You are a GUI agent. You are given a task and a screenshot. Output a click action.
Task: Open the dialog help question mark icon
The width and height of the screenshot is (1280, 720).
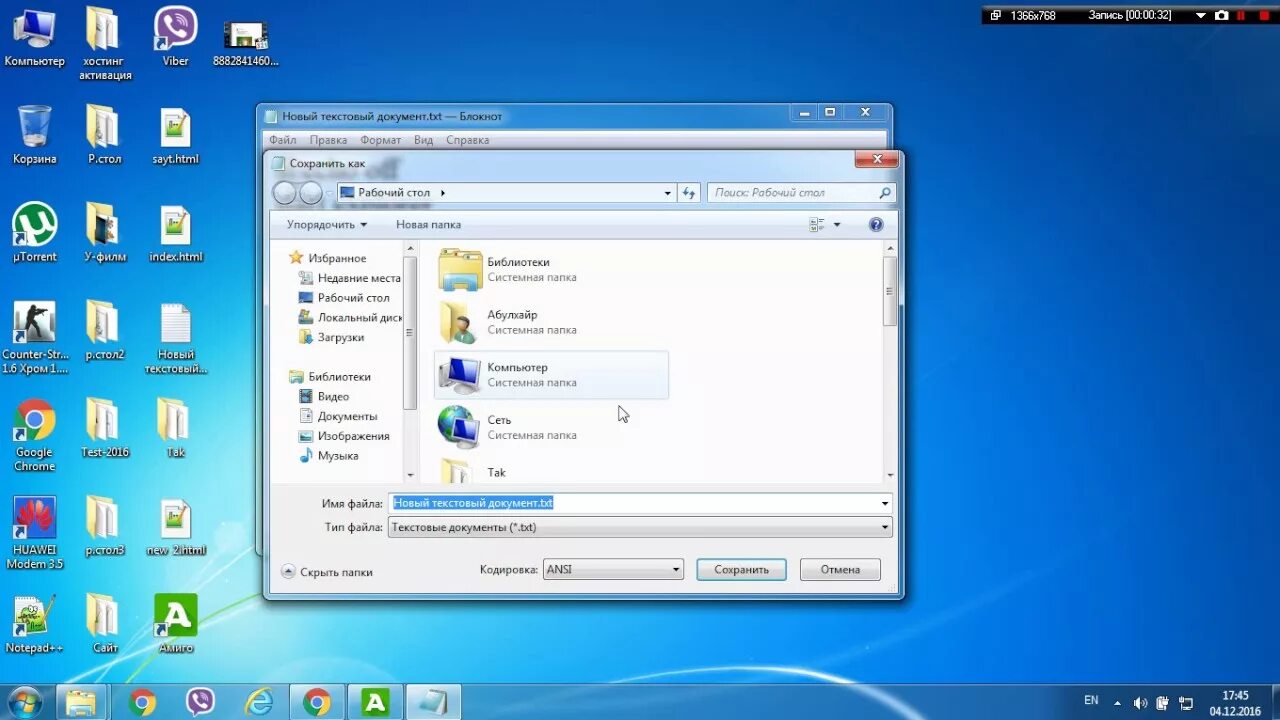[876, 225]
